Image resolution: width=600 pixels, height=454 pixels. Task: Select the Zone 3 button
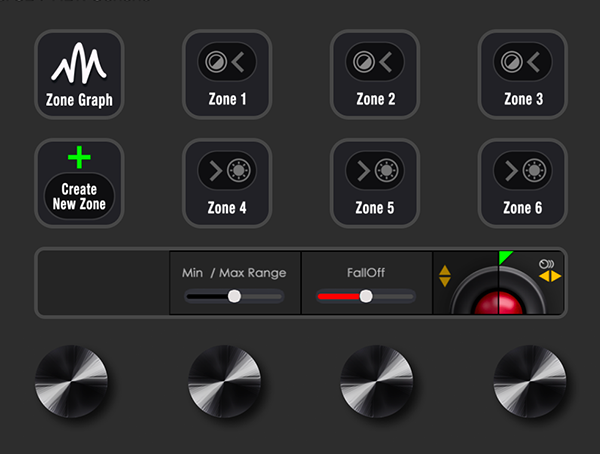pyautogui.click(x=523, y=74)
